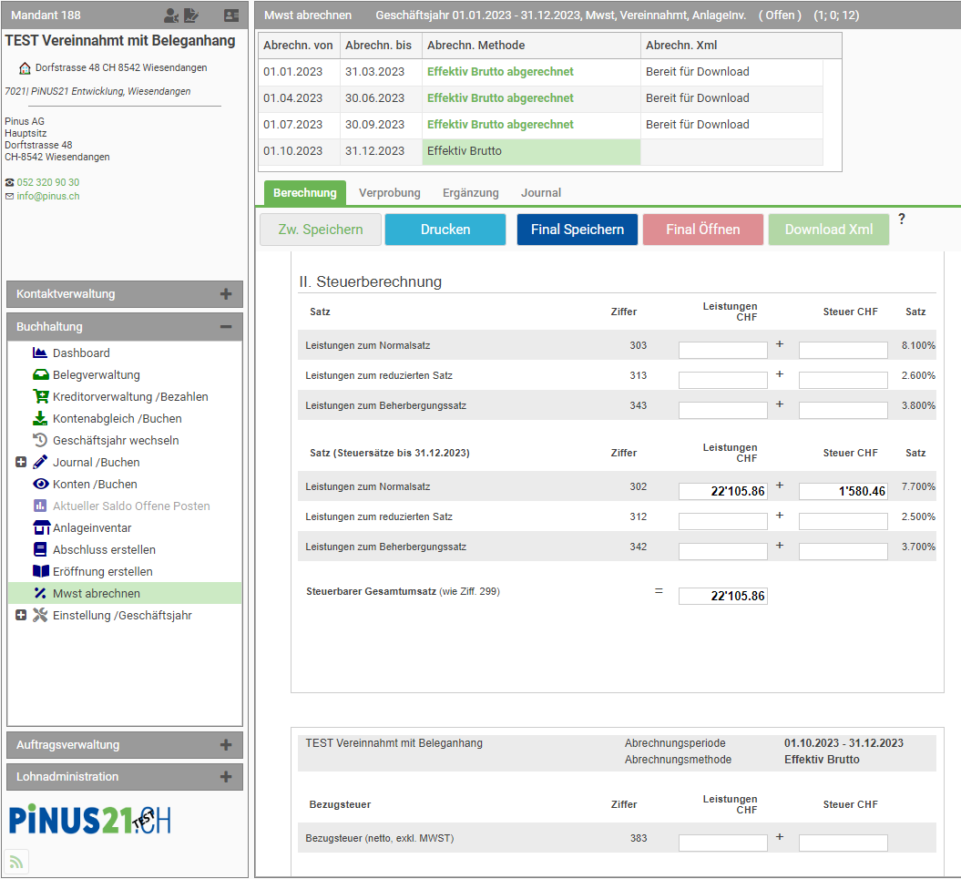
Task: Click the Einstellung tools icon
Action: pos(40,615)
